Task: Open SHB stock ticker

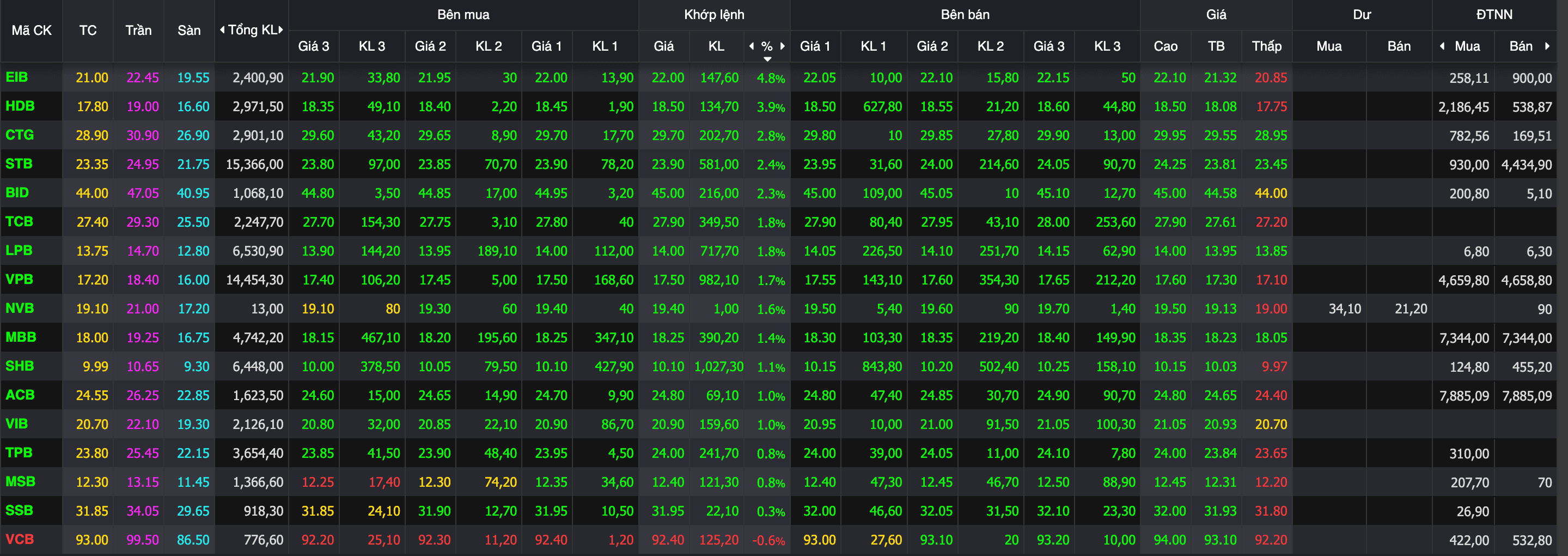Action: tap(20, 366)
